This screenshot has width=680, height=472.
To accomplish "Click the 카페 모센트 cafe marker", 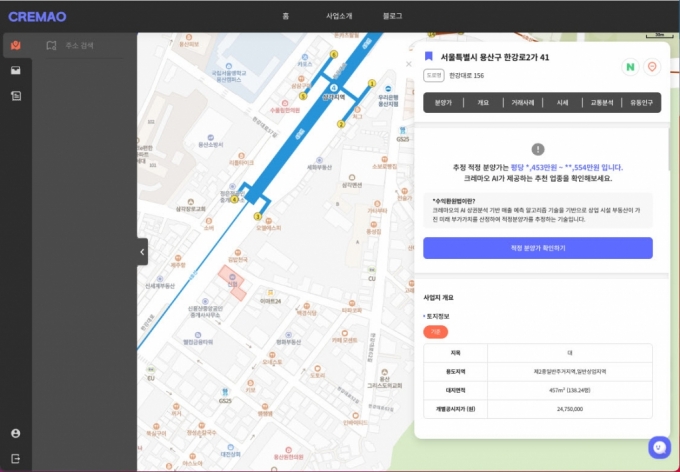I will (x=345, y=333).
